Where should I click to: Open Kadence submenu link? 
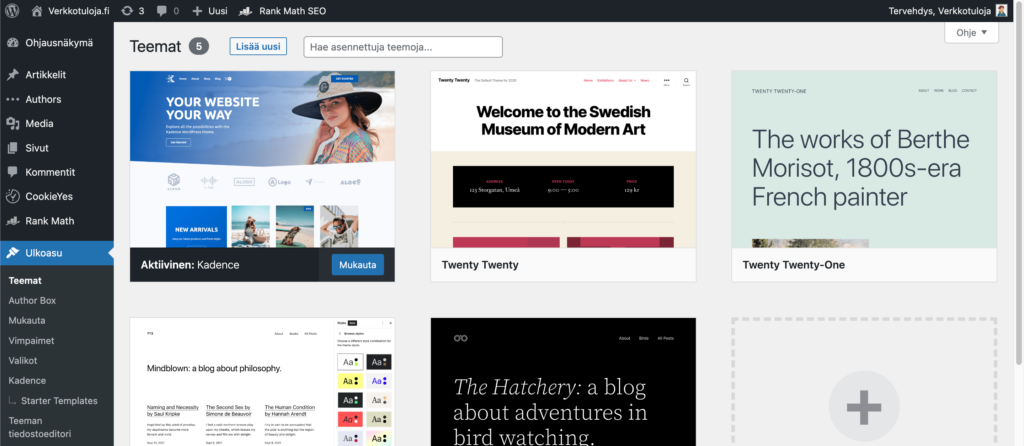click(27, 380)
